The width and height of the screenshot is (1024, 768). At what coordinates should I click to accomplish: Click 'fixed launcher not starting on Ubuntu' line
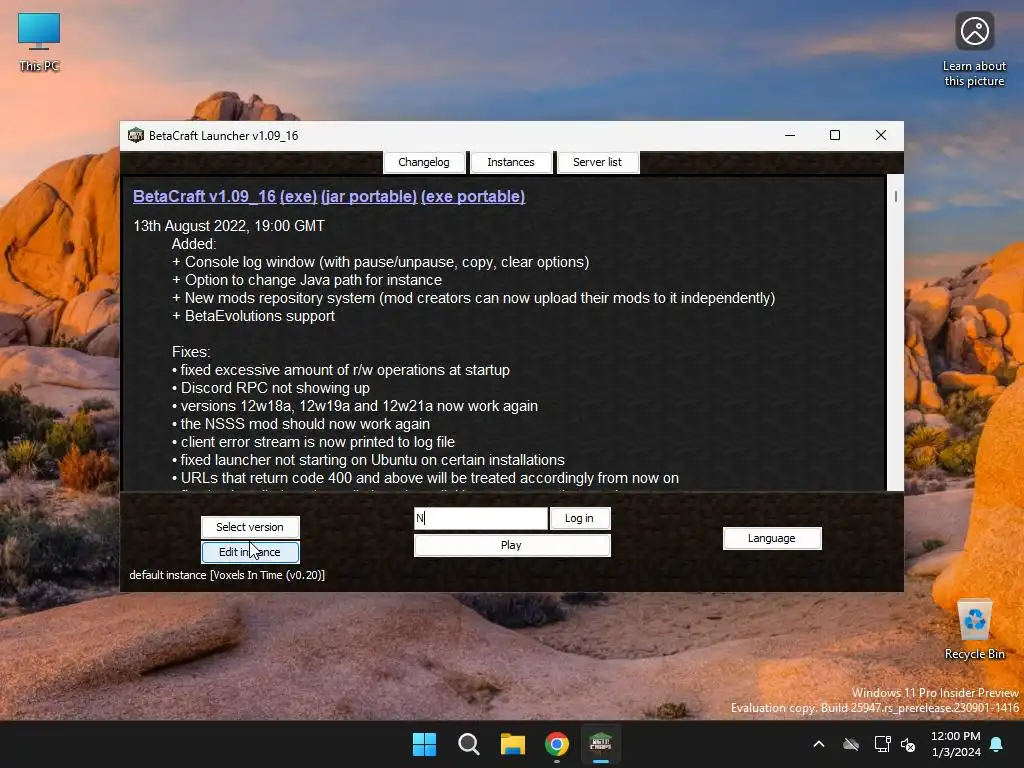tap(368, 460)
